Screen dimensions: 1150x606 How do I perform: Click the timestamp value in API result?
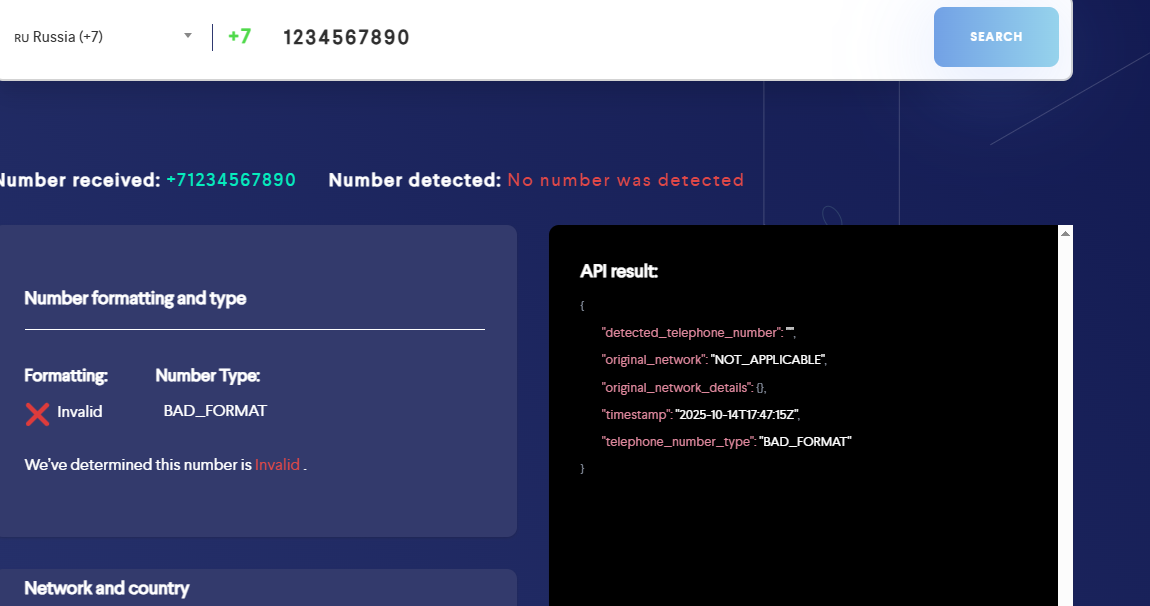[x=738, y=414]
